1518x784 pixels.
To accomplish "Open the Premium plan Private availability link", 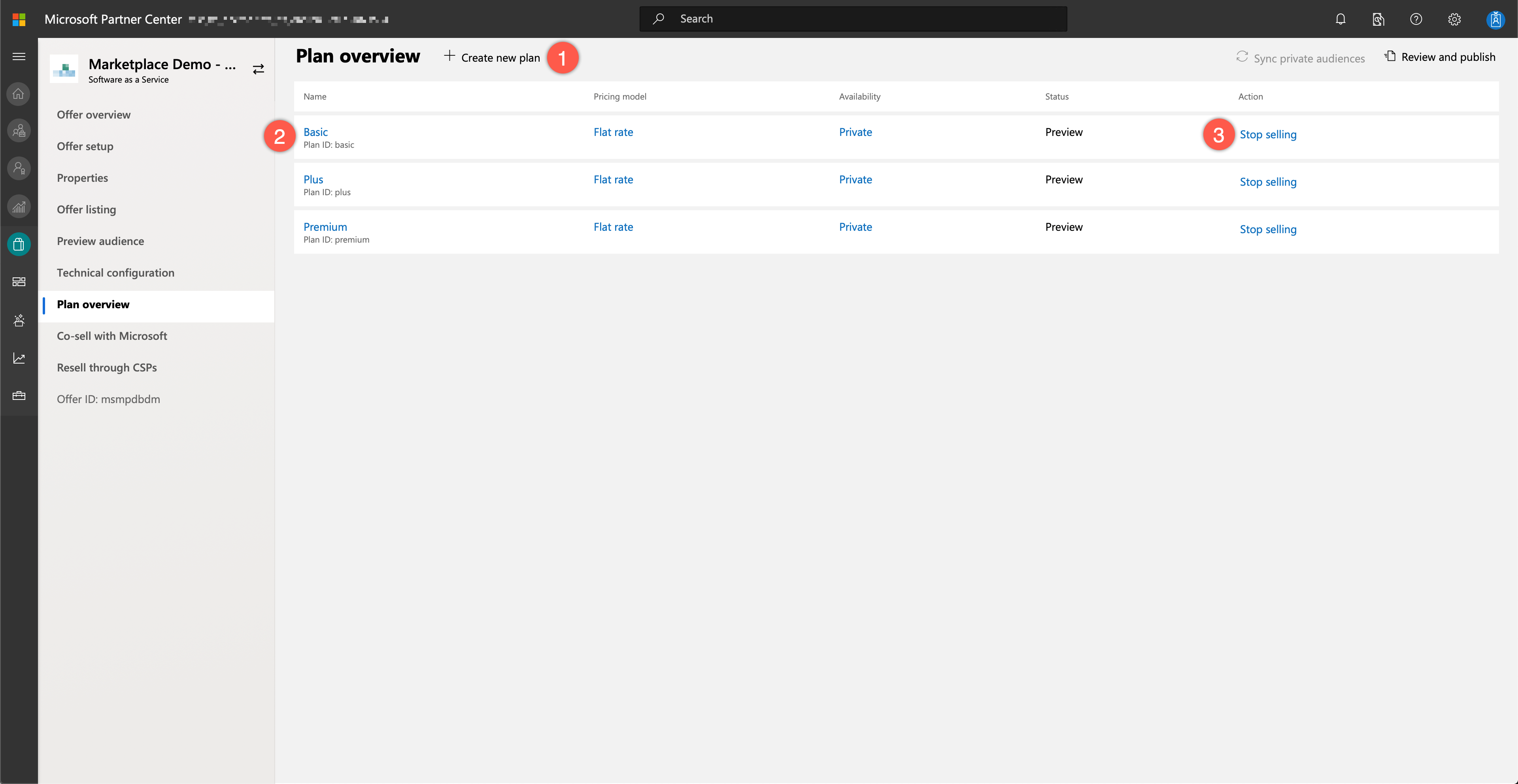I will click(x=855, y=227).
